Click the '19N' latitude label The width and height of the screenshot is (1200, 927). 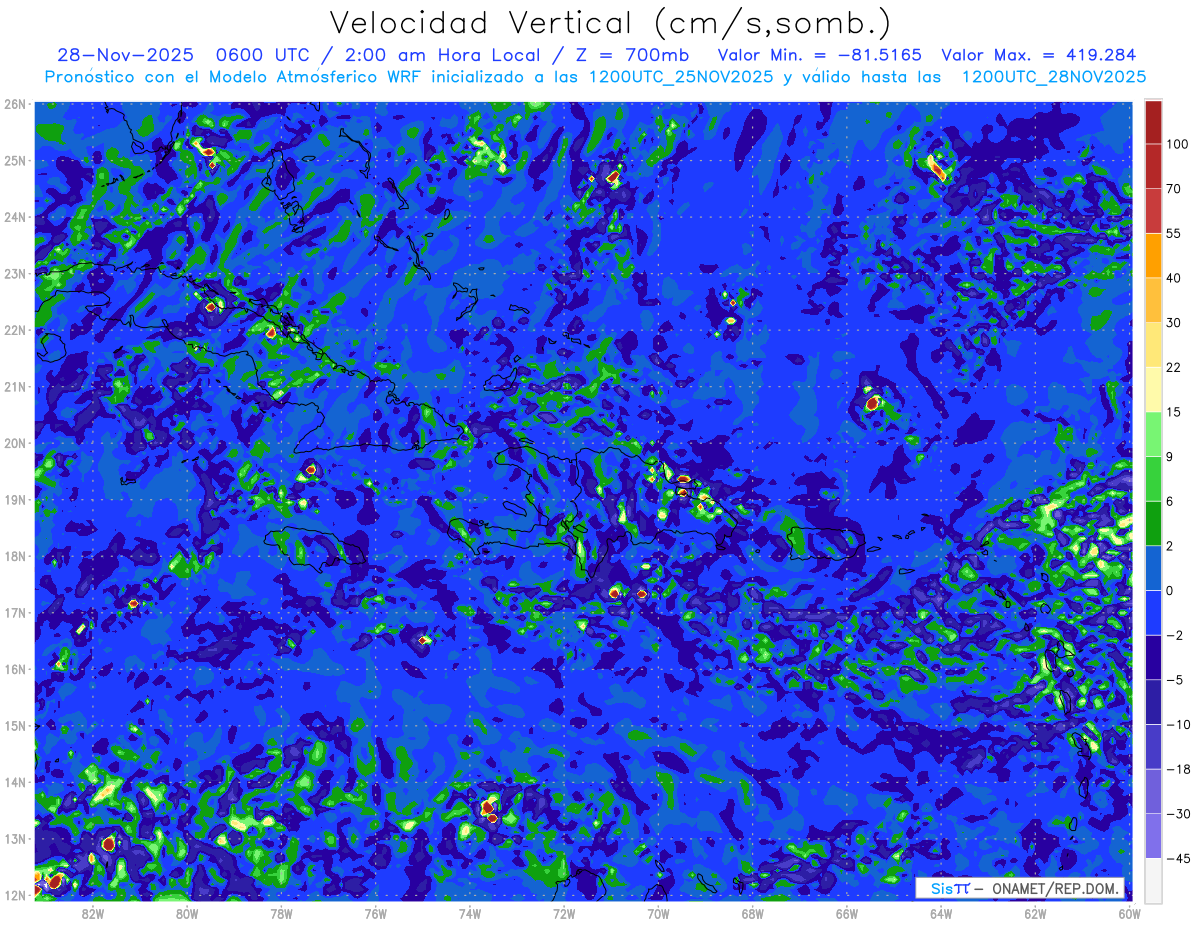coord(14,500)
